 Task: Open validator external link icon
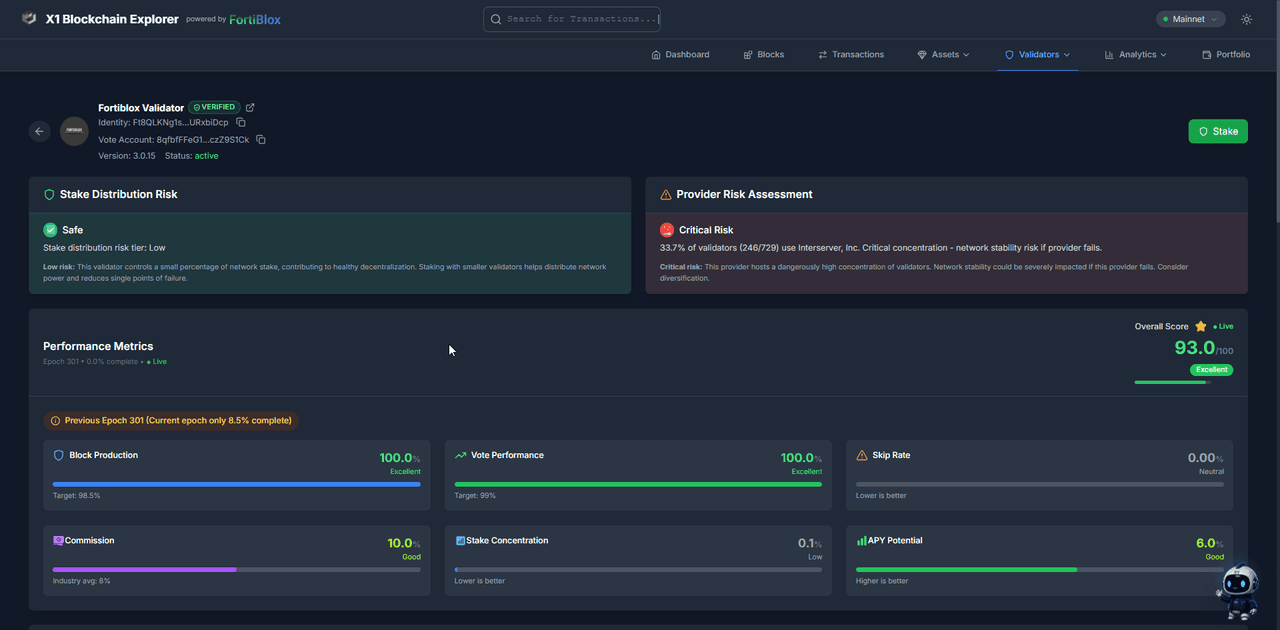pyautogui.click(x=250, y=107)
